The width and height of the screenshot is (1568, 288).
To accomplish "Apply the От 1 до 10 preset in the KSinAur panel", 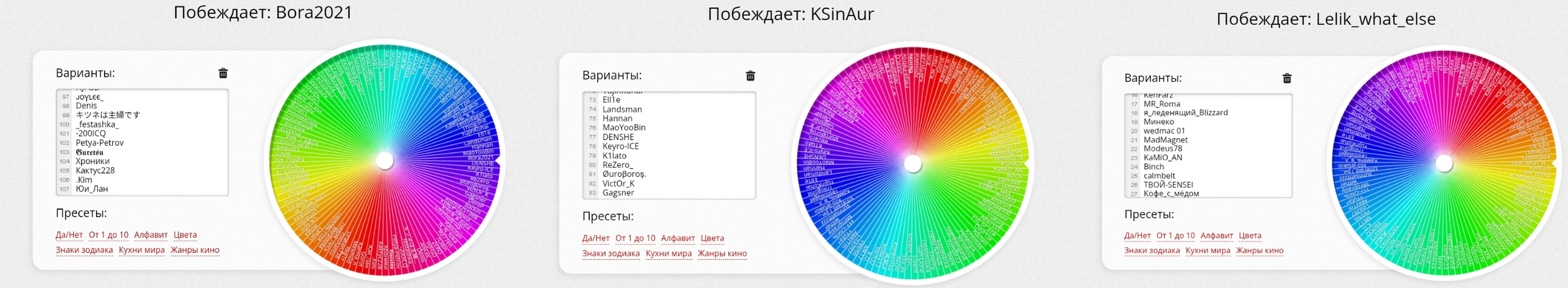I will [x=635, y=239].
